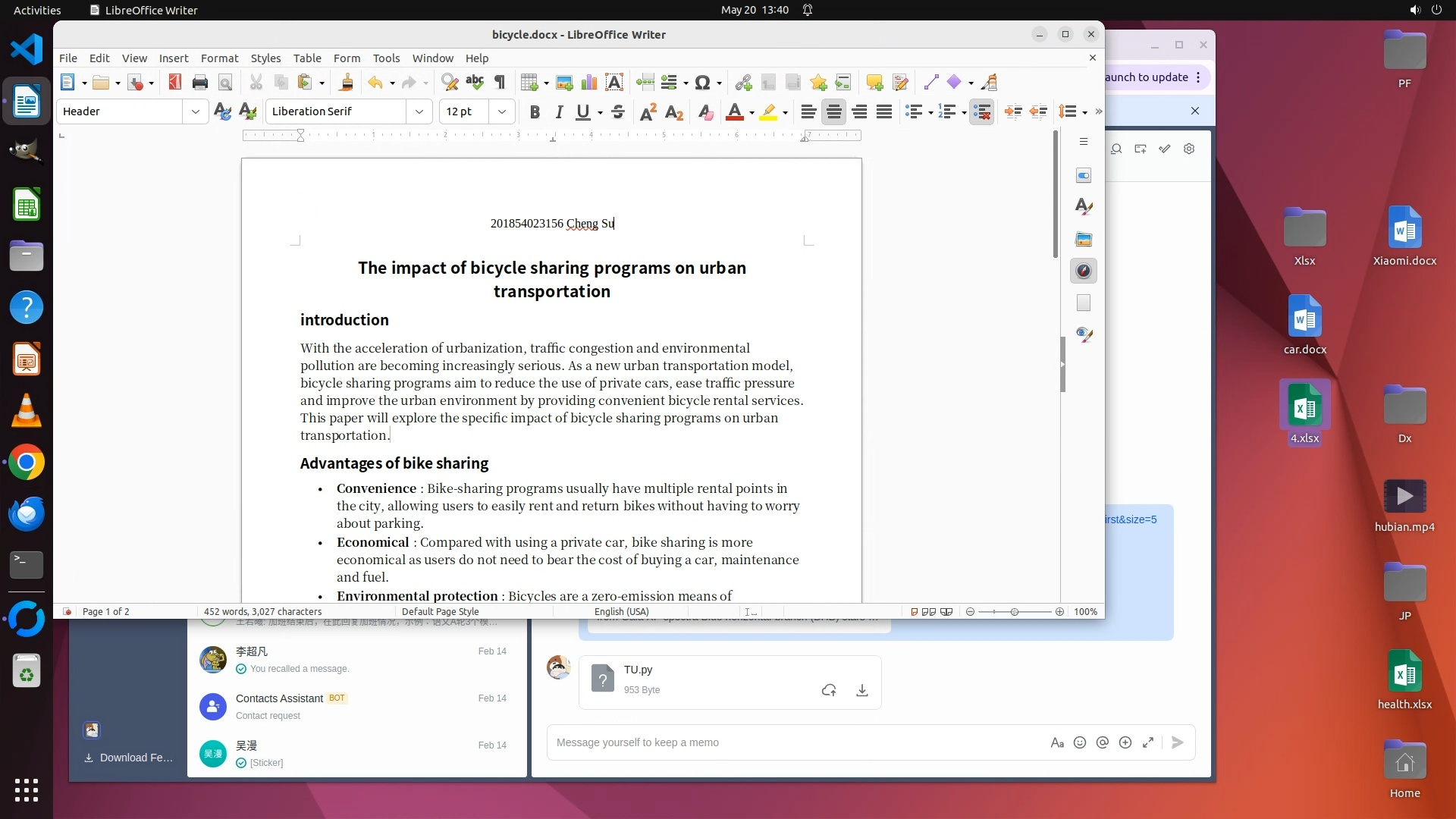Click the Export as PDF icon
Screen dimensions: 1456x819
[175, 83]
